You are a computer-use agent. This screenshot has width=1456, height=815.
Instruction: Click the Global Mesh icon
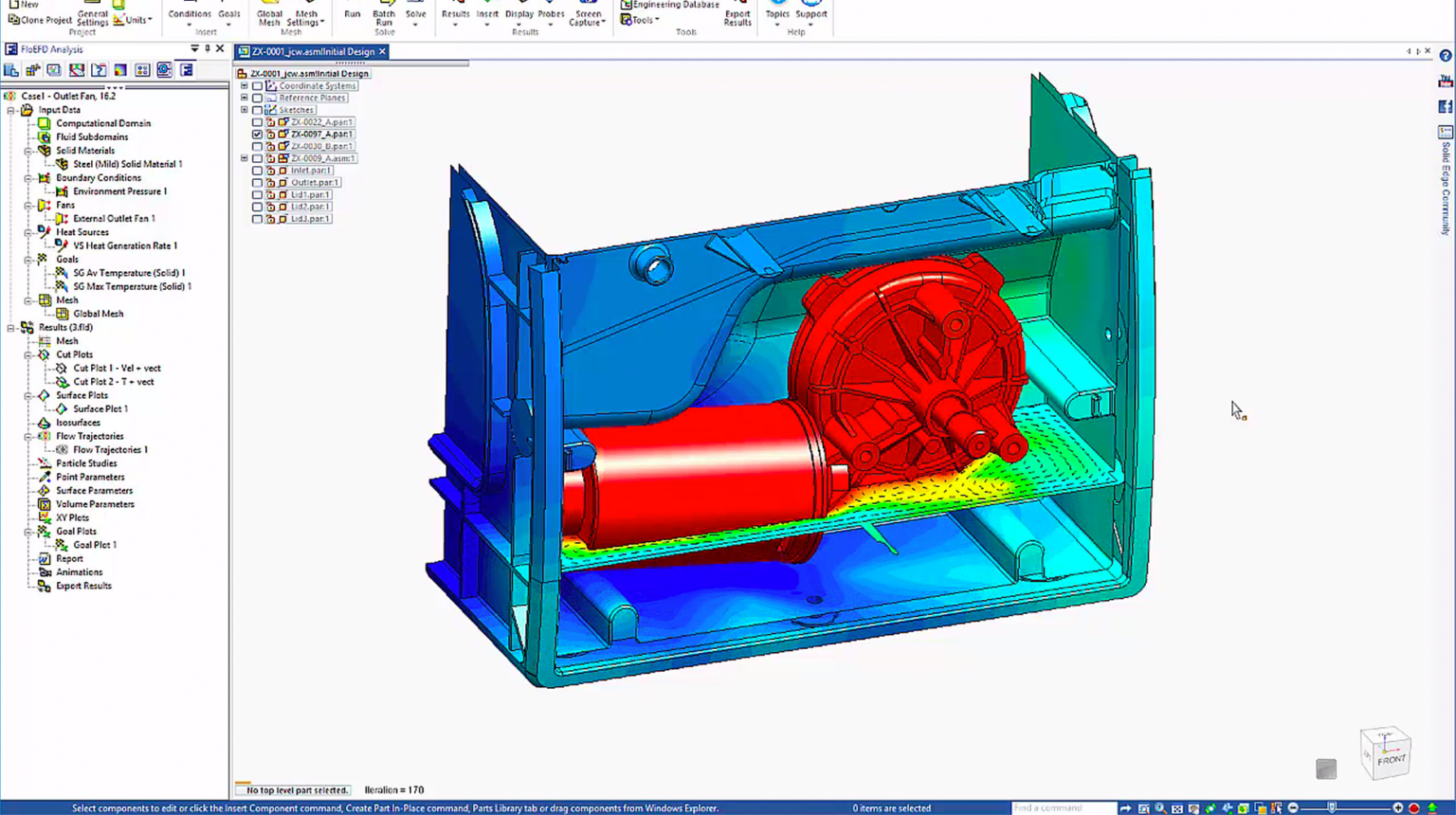[268, 15]
